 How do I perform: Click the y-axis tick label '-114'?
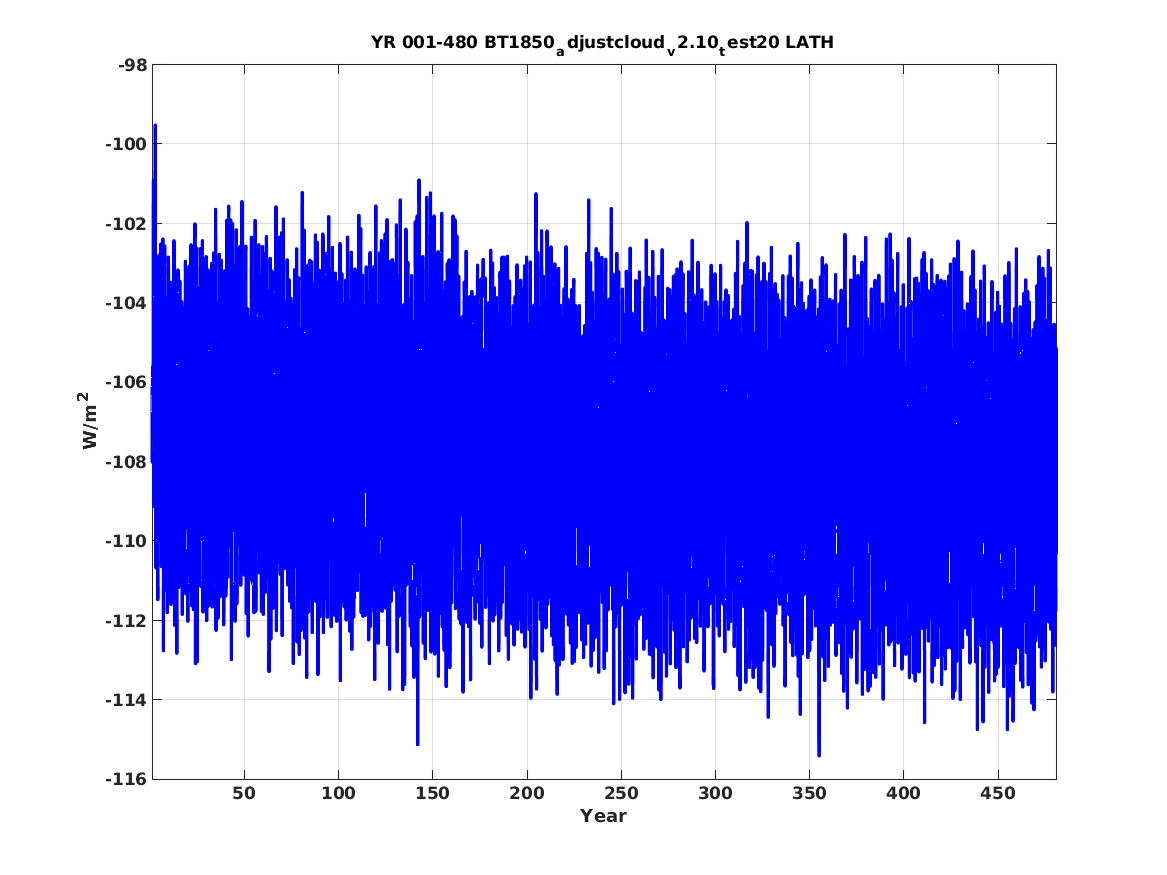tap(126, 700)
